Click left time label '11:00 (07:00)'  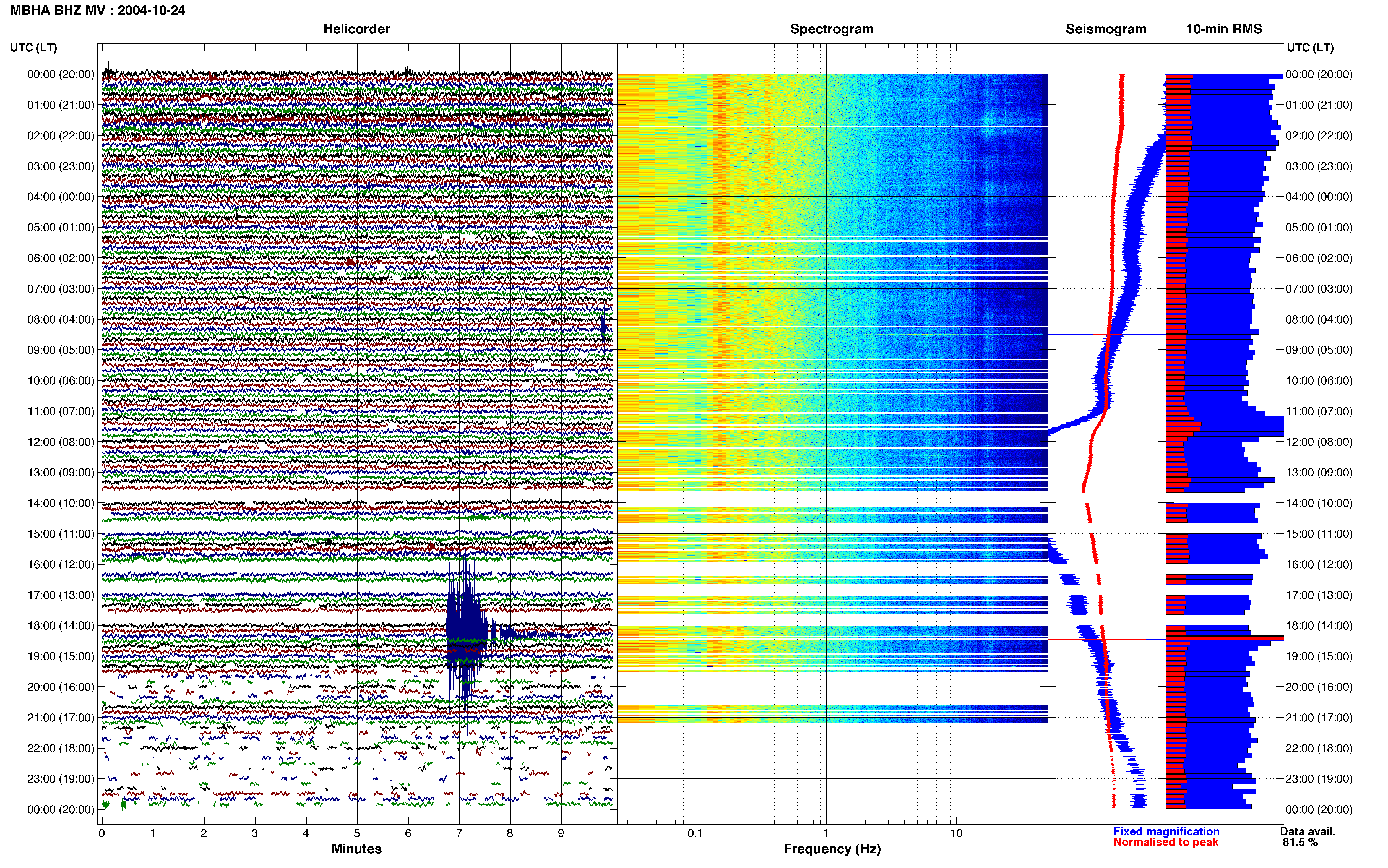click(60, 411)
